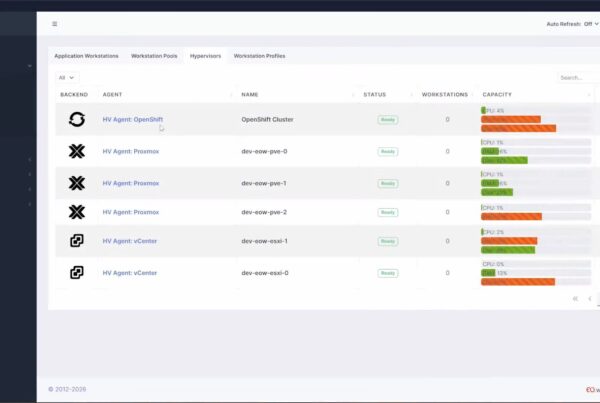Open the All filter dropdown

(67, 78)
